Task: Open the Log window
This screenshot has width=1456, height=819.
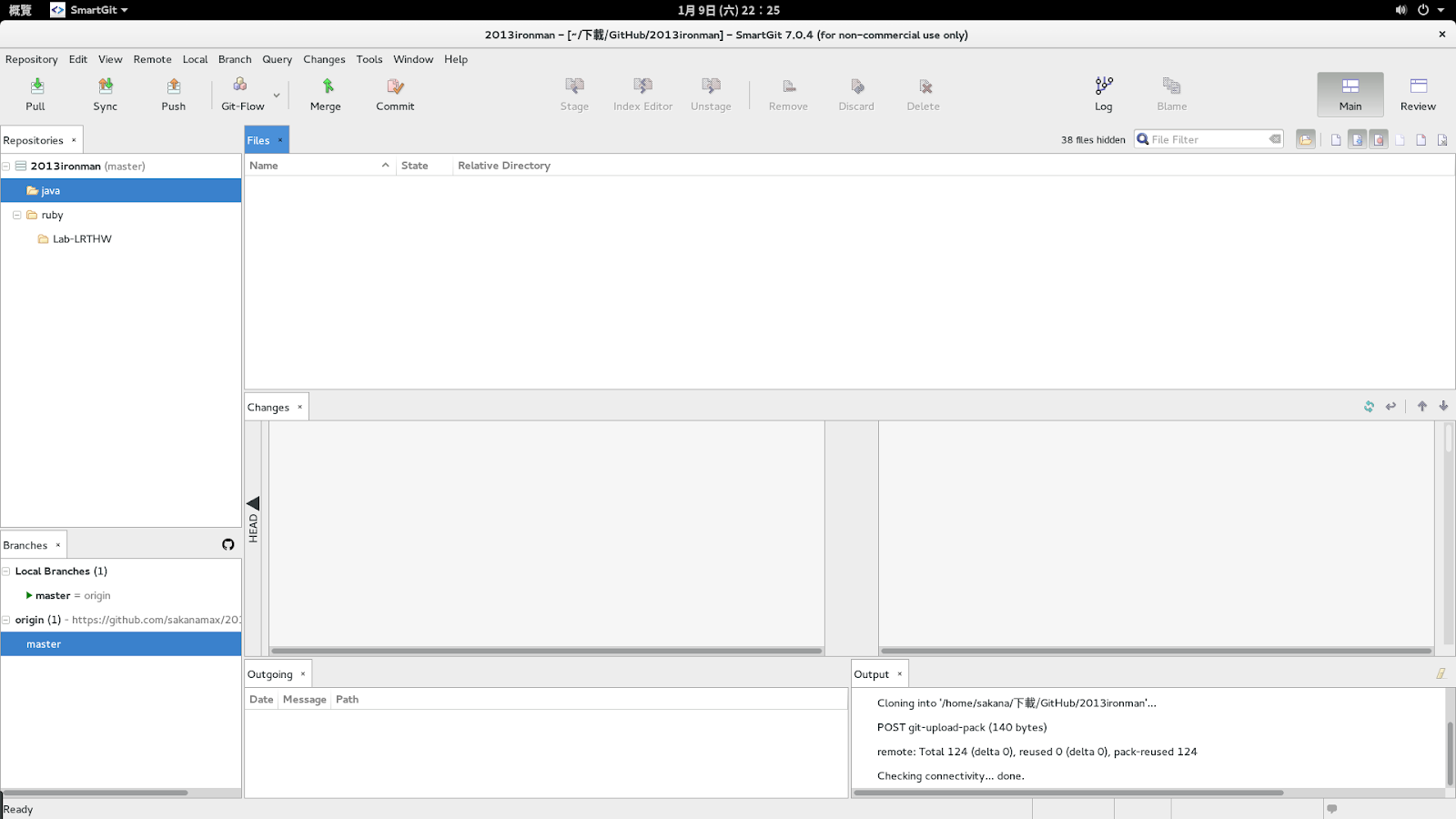Action: (1104, 95)
